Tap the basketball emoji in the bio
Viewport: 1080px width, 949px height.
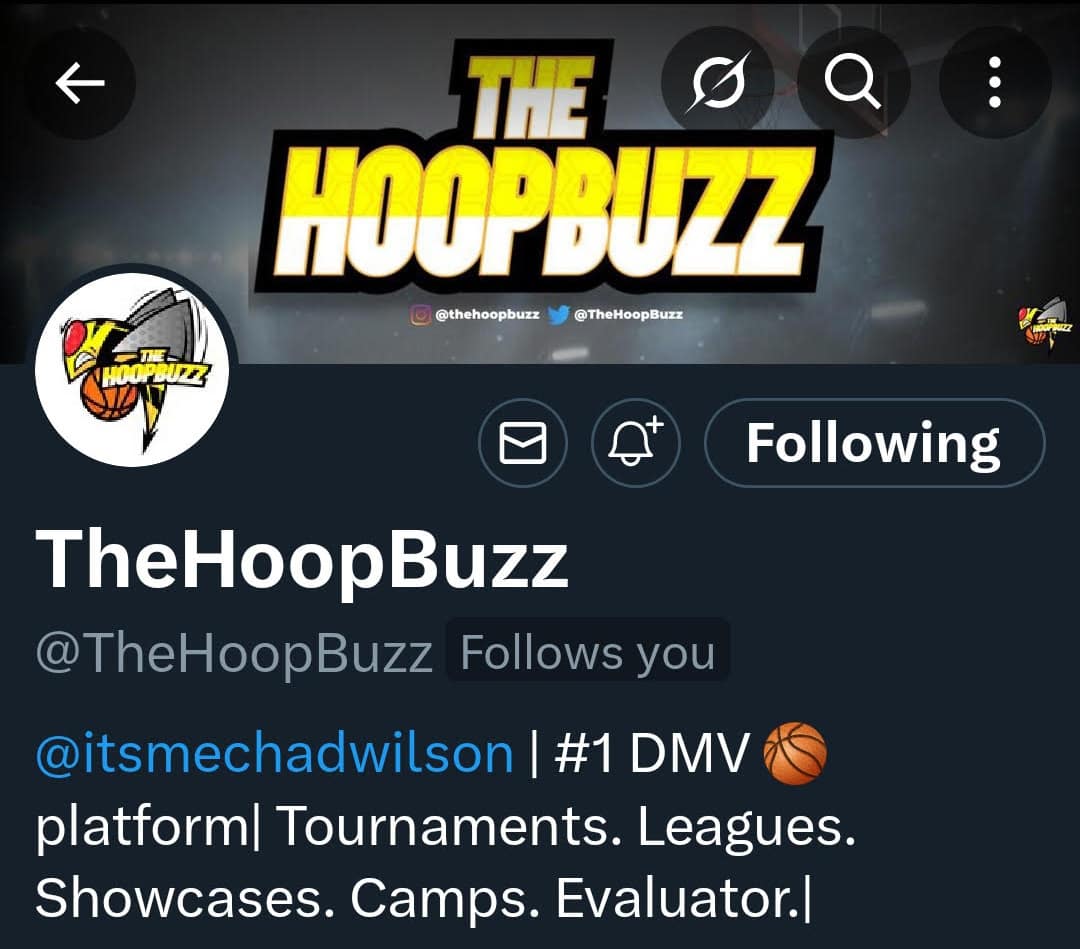[x=795, y=753]
